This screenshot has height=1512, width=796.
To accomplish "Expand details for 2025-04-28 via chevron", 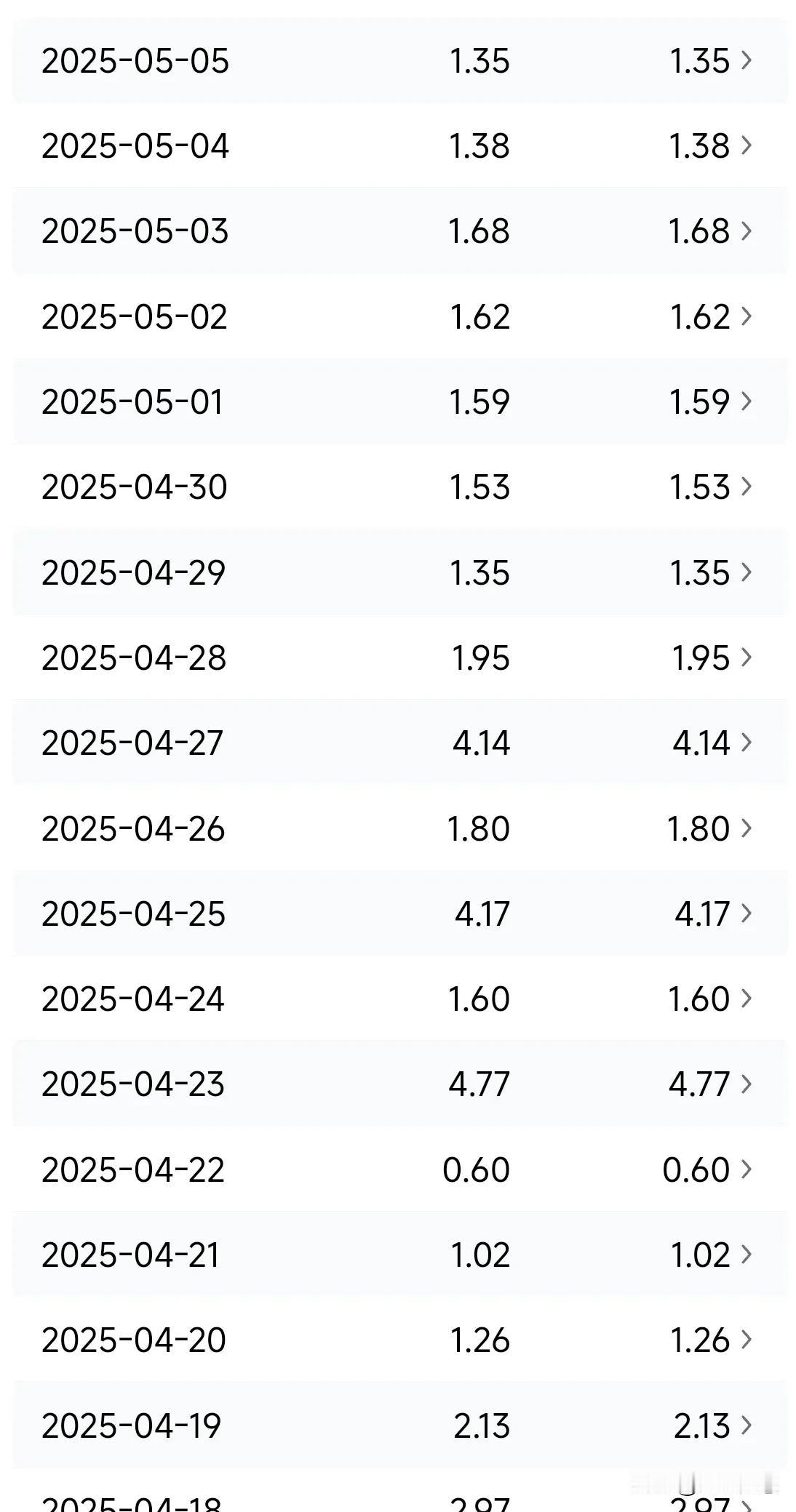I will click(x=746, y=657).
